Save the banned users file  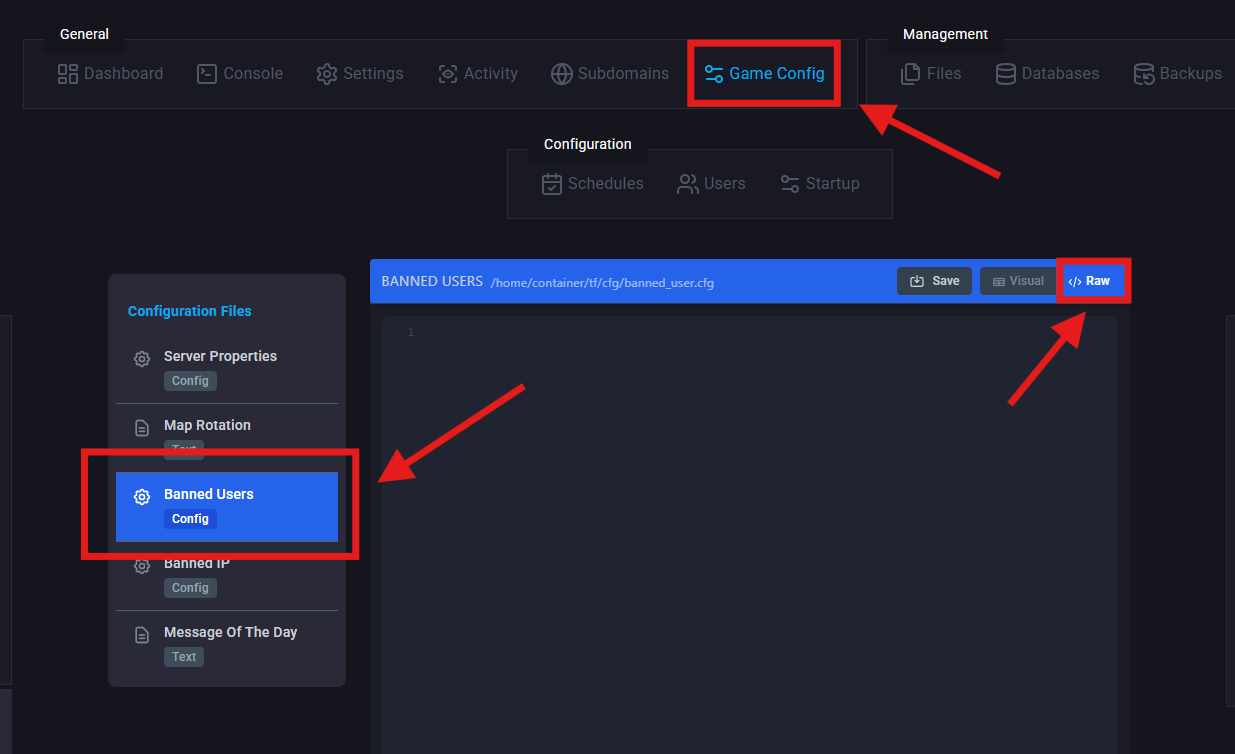pyautogui.click(x=934, y=281)
